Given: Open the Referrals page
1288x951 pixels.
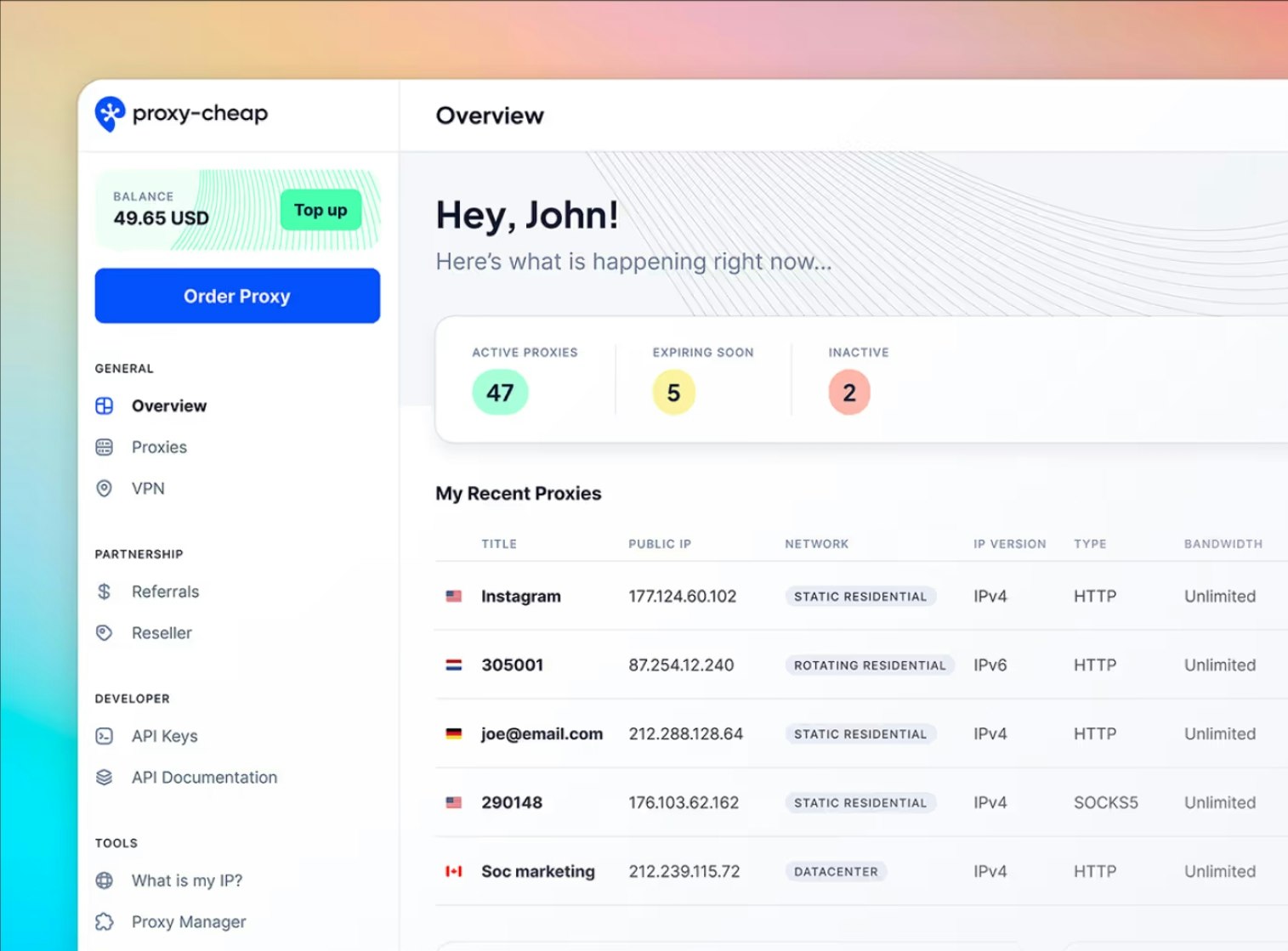Looking at the screenshot, I should (x=165, y=592).
